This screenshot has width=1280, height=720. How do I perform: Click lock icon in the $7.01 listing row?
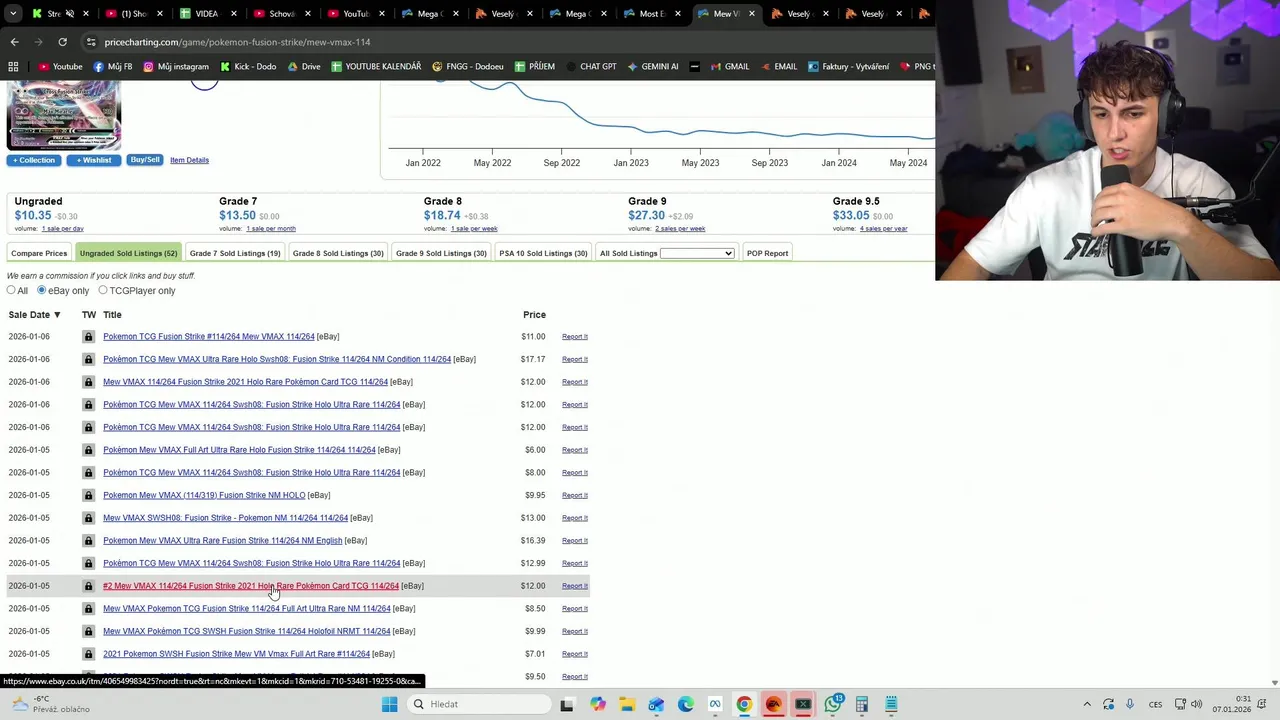88,654
